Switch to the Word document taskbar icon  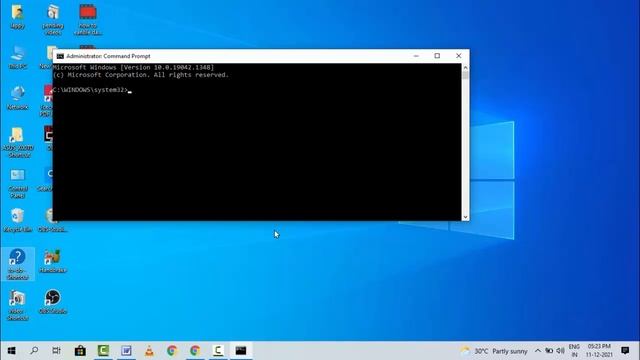[126, 351]
